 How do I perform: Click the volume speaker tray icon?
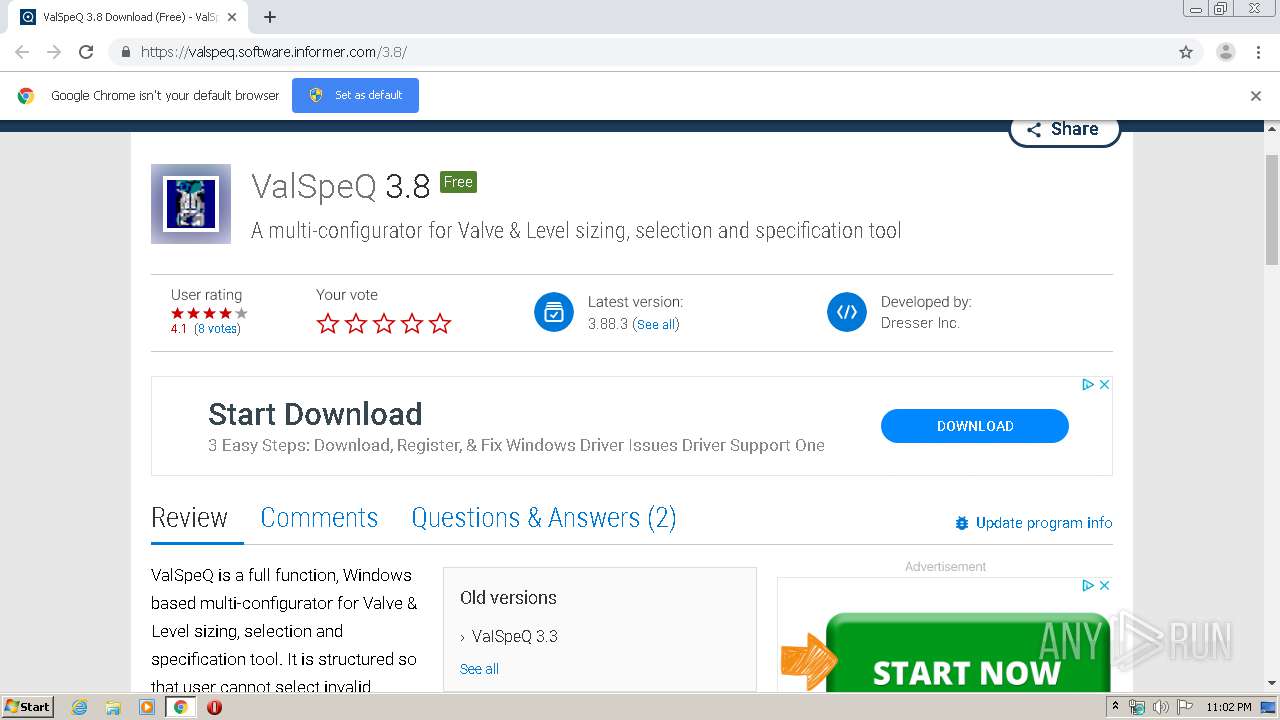coord(1161,707)
